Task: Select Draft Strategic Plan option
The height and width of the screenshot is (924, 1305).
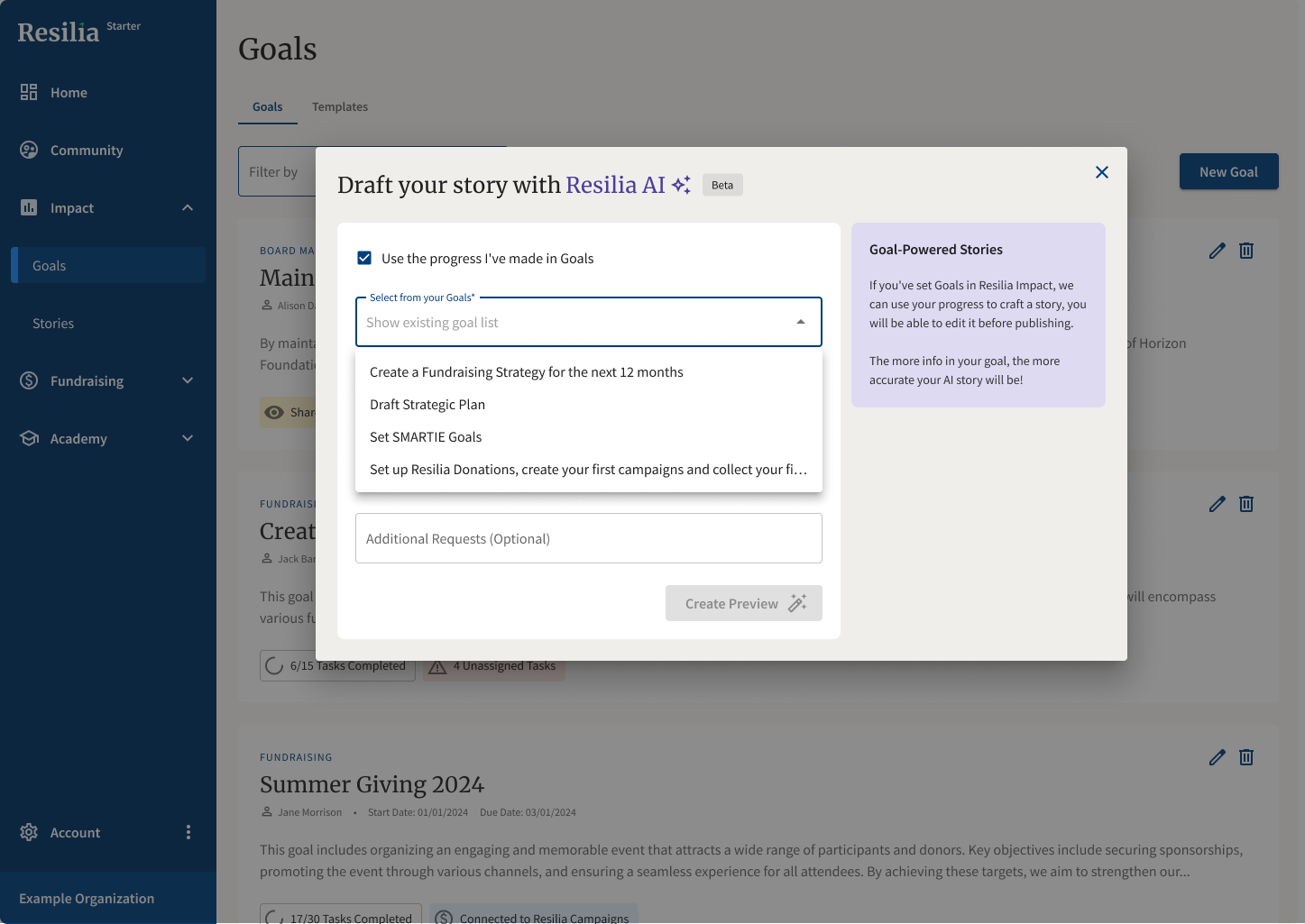Action: (x=589, y=405)
